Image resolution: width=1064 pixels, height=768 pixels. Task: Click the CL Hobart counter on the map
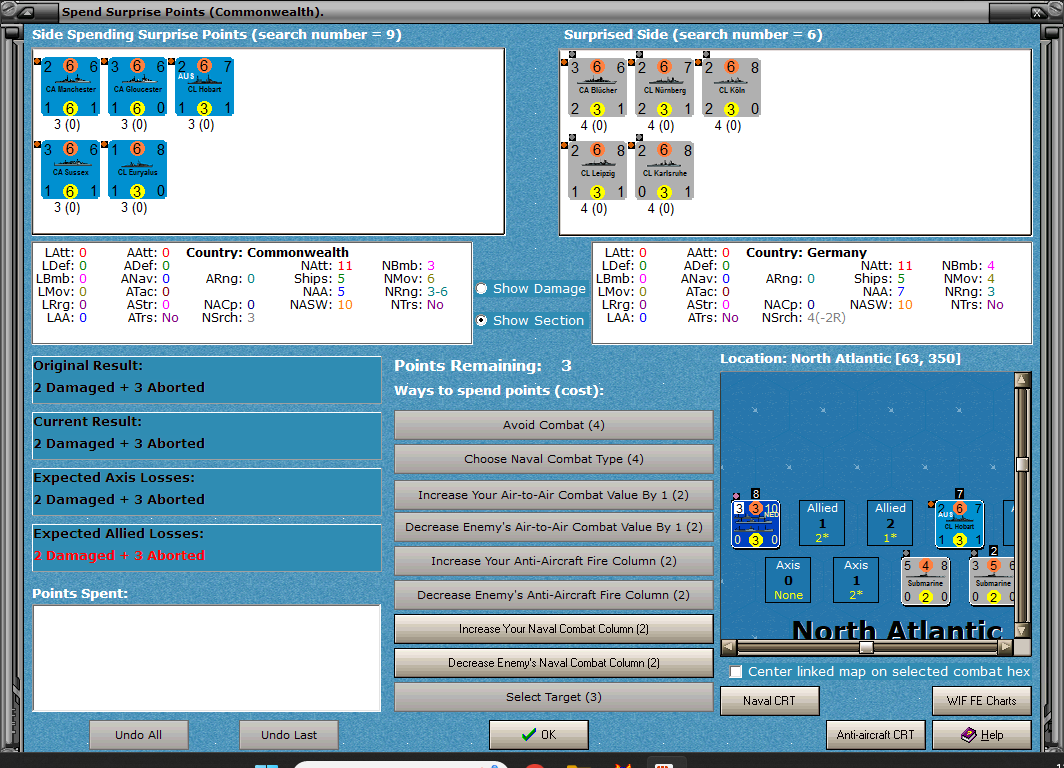coord(959,524)
